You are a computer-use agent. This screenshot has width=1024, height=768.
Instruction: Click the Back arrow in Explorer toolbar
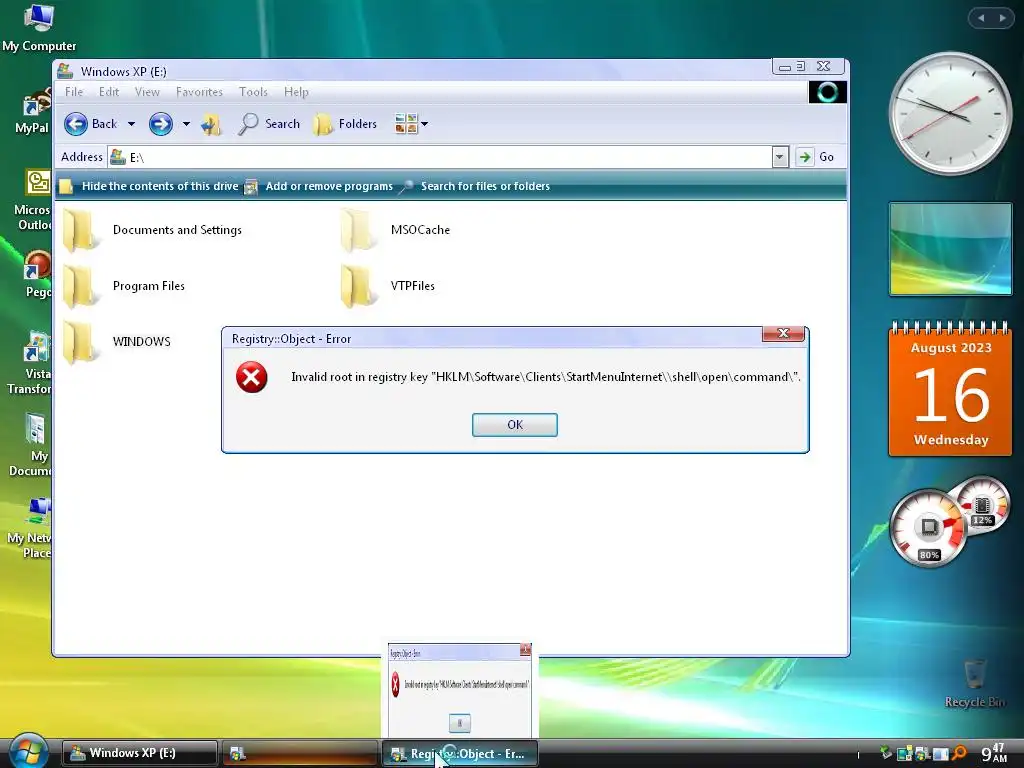(x=76, y=123)
